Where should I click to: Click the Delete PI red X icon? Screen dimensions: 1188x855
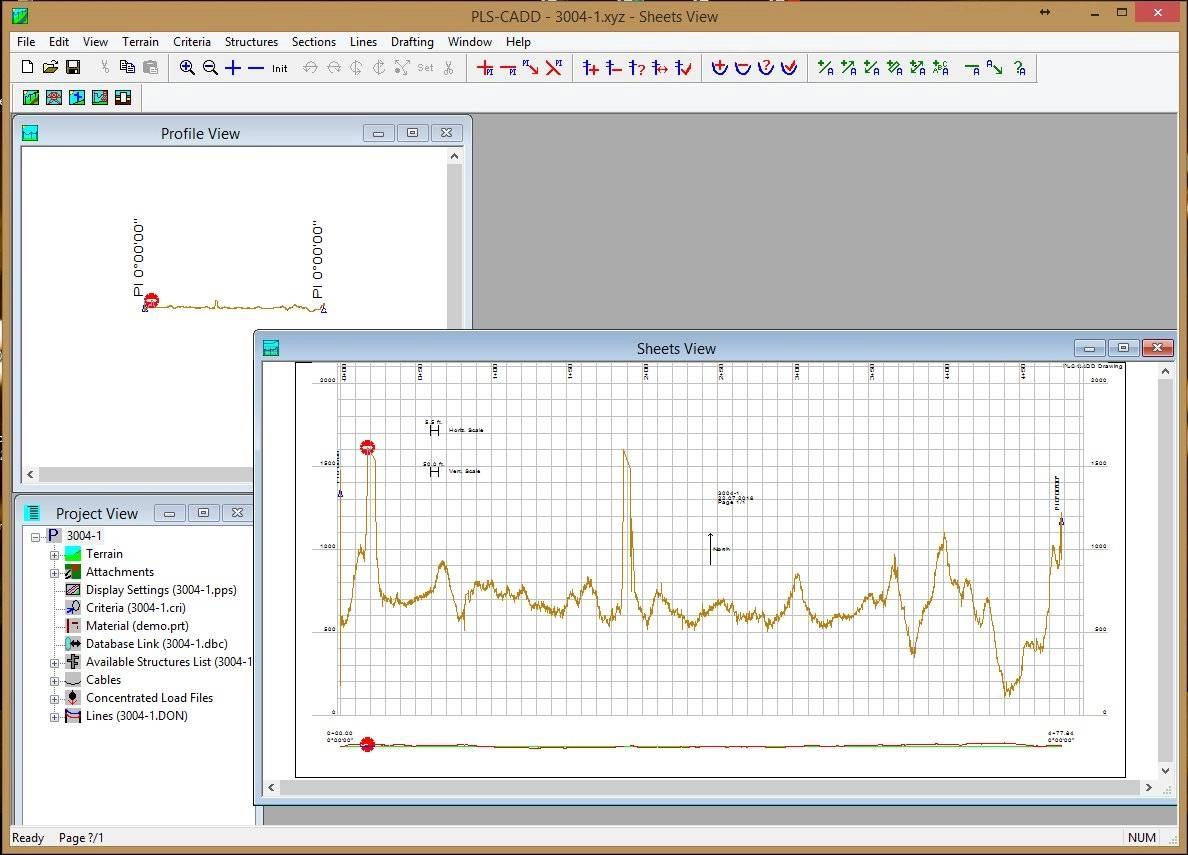pyautogui.click(x=554, y=67)
